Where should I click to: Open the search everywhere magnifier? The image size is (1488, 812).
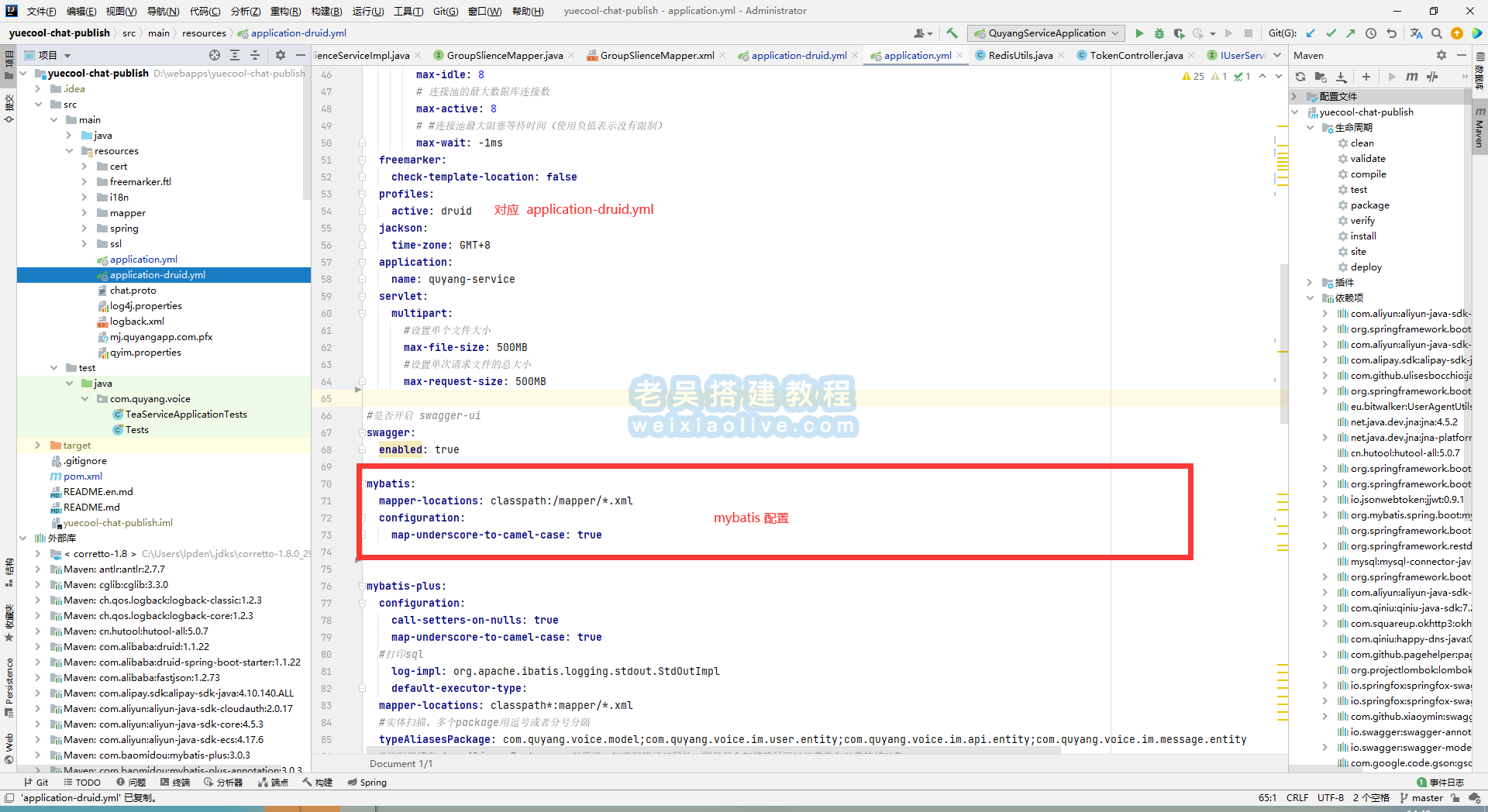point(1436,33)
